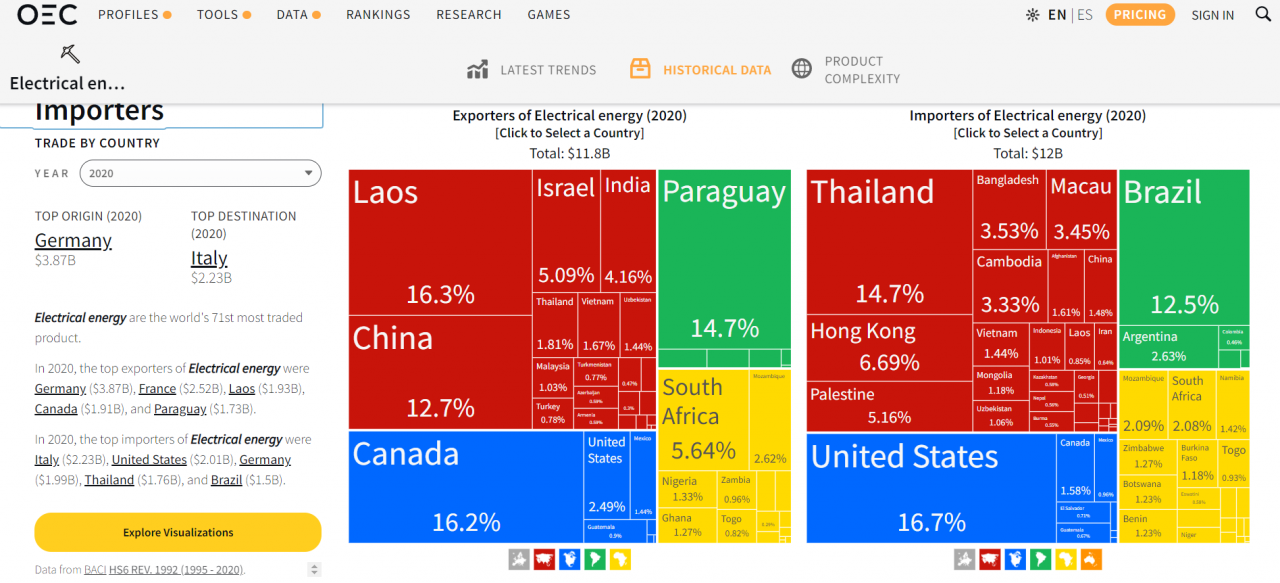
Task: Filter exporters by Europe continent icon
Action: tap(518, 559)
